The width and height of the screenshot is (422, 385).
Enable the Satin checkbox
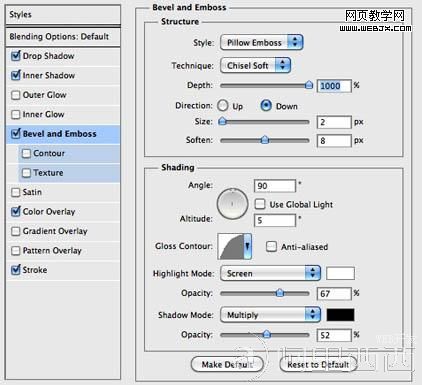[x=15, y=192]
